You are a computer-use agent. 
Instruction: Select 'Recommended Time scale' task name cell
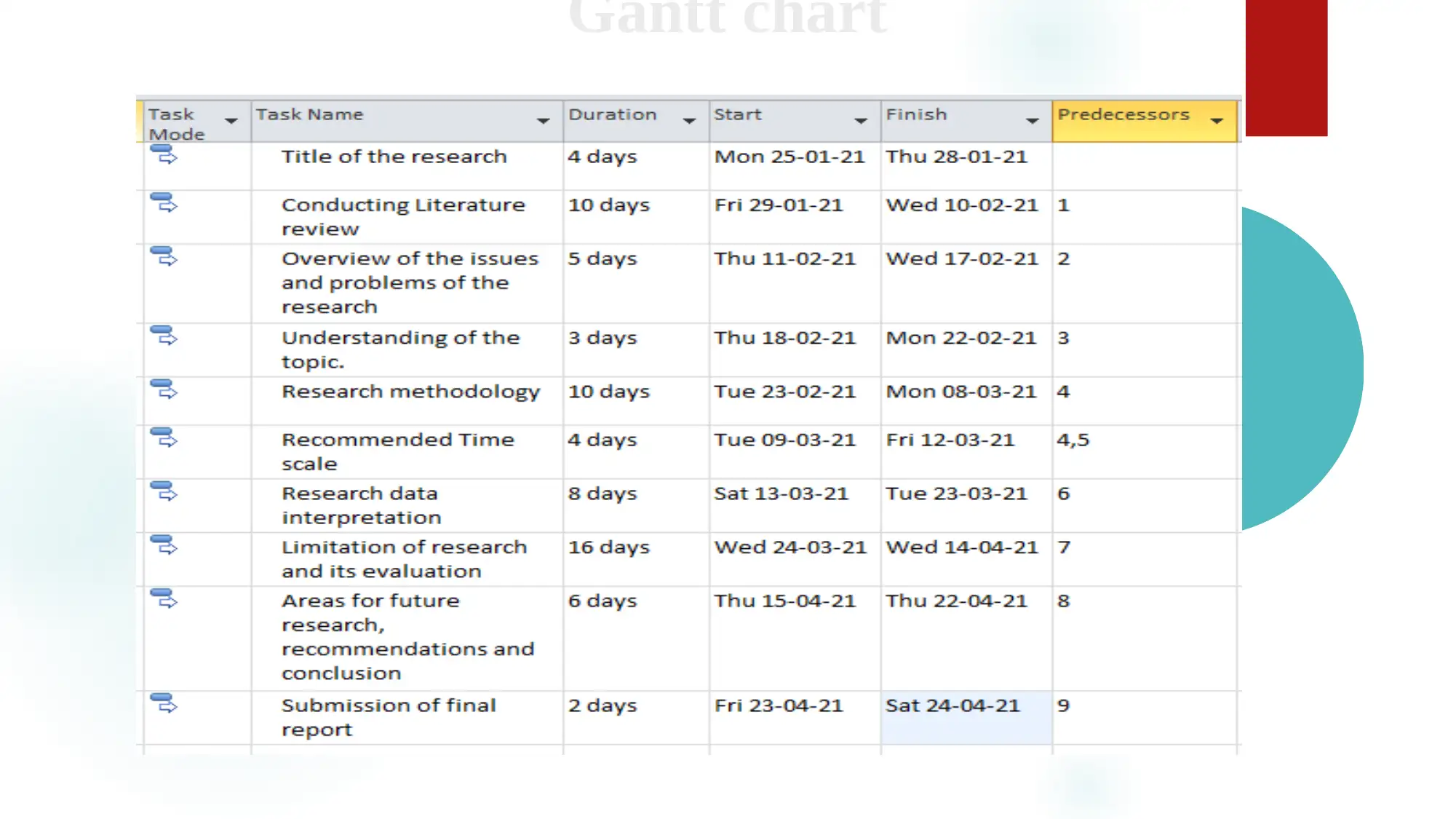click(407, 451)
